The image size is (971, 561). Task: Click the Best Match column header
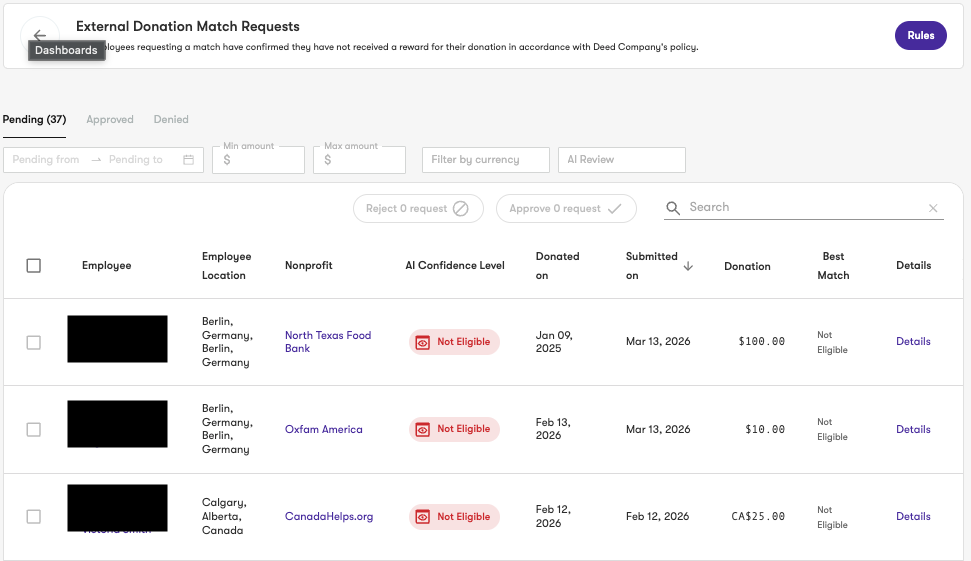point(833,266)
